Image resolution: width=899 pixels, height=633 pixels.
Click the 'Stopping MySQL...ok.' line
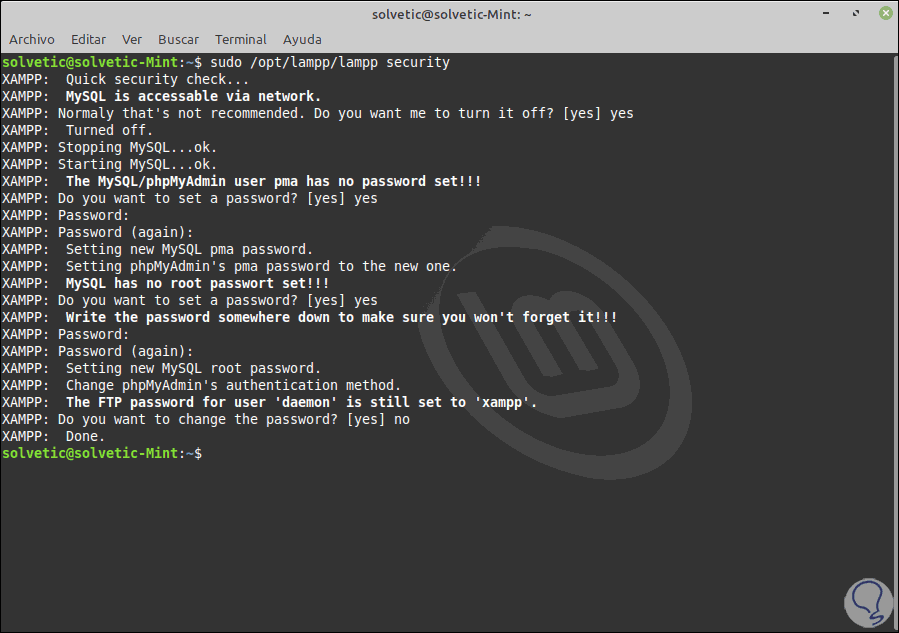tap(110, 147)
